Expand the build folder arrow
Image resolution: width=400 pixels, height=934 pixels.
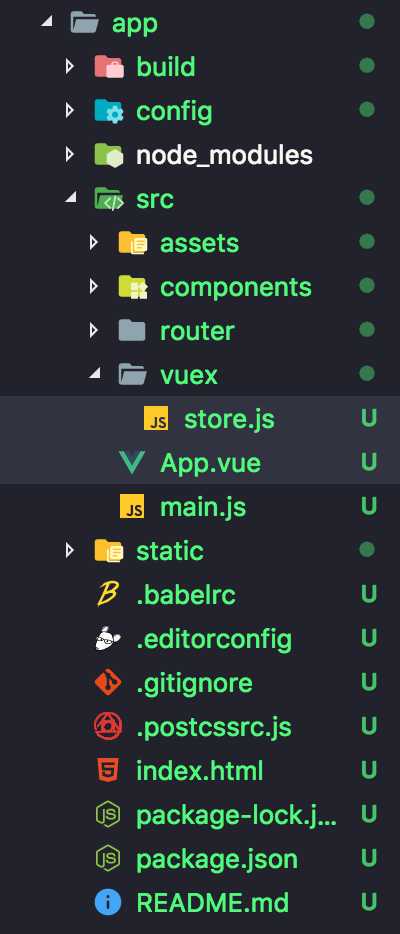click(70, 66)
